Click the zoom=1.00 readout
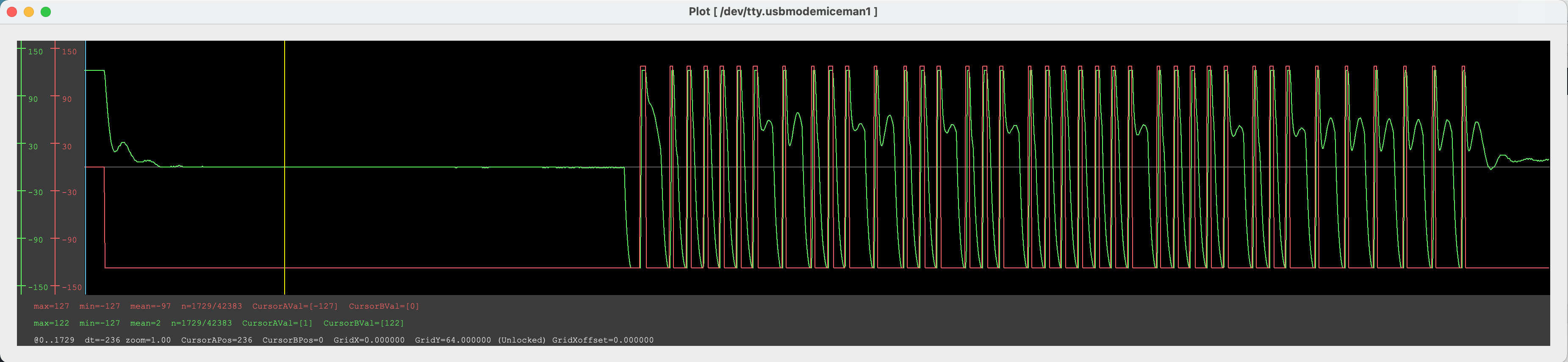Screen dimensions: 1568x362 coord(148,341)
